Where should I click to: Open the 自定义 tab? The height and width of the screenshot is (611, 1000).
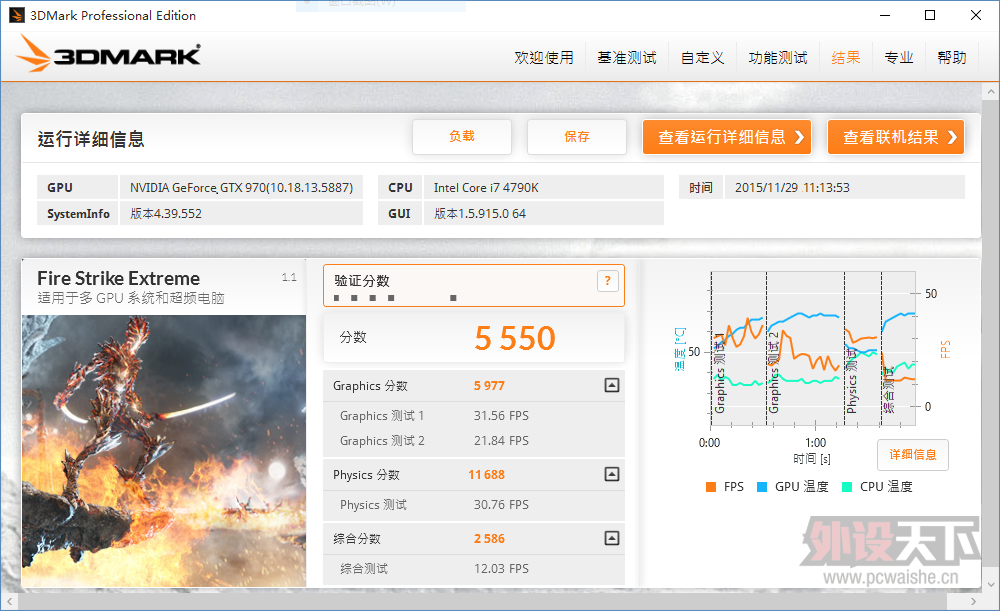pyautogui.click(x=702, y=58)
